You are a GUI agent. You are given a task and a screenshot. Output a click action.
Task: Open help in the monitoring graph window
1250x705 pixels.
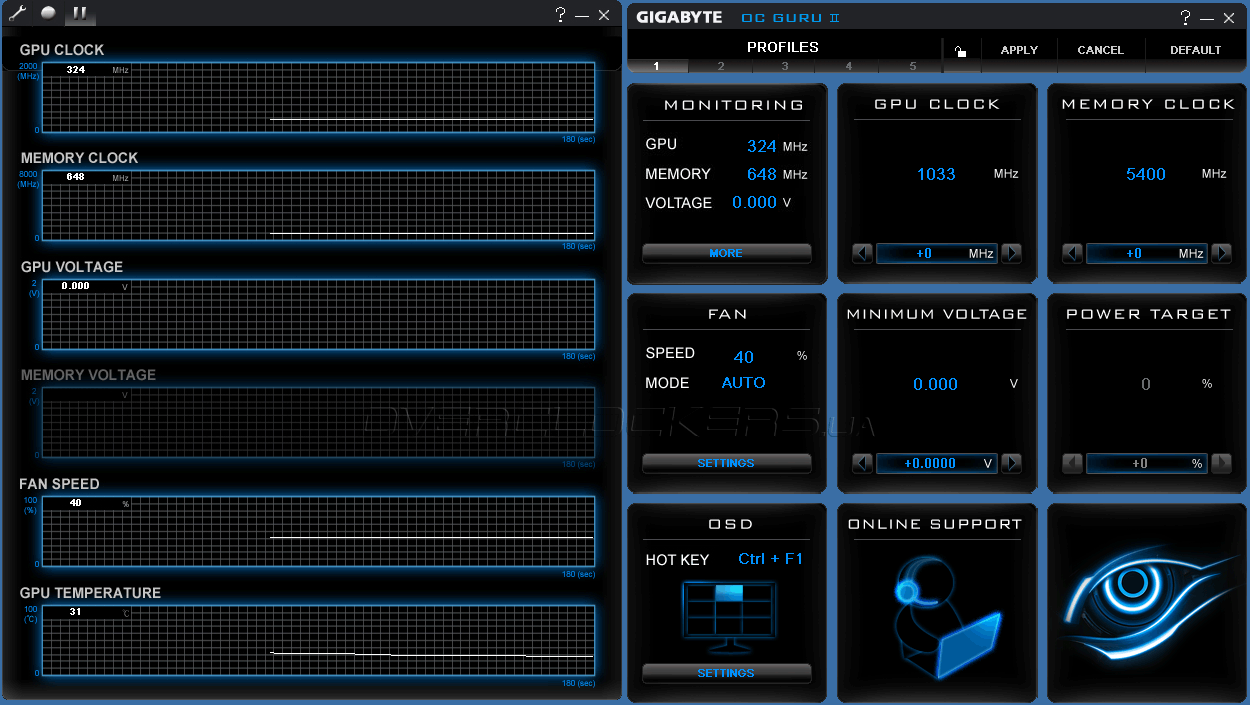[561, 14]
